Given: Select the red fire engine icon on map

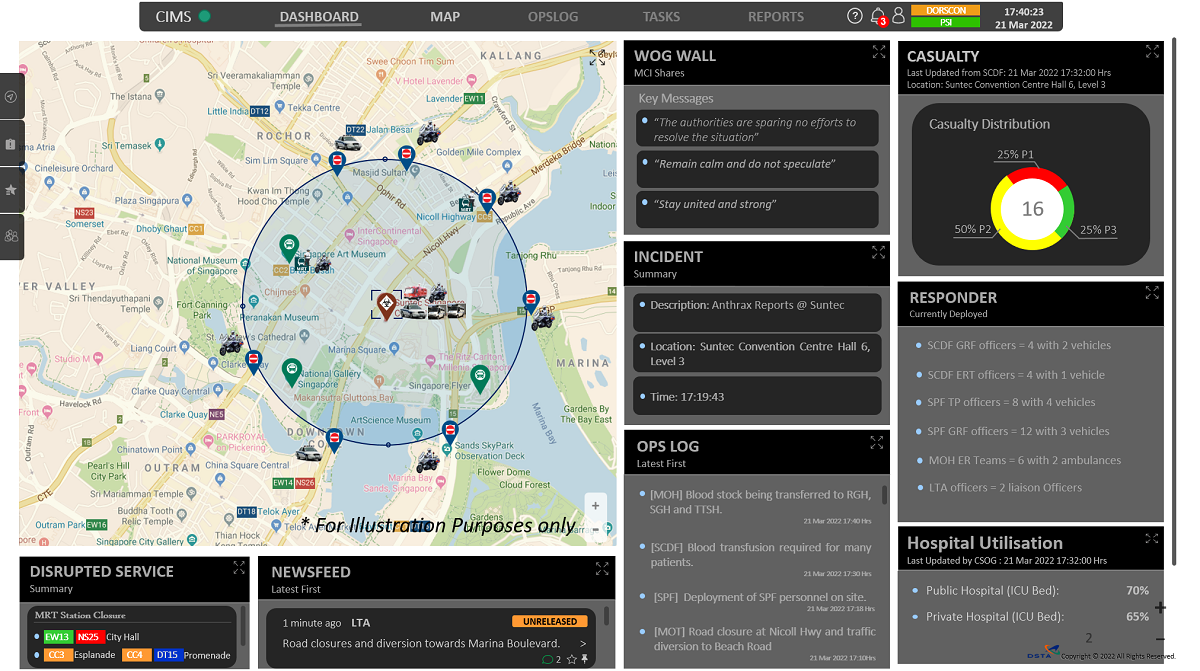Looking at the screenshot, I should pos(415,294).
